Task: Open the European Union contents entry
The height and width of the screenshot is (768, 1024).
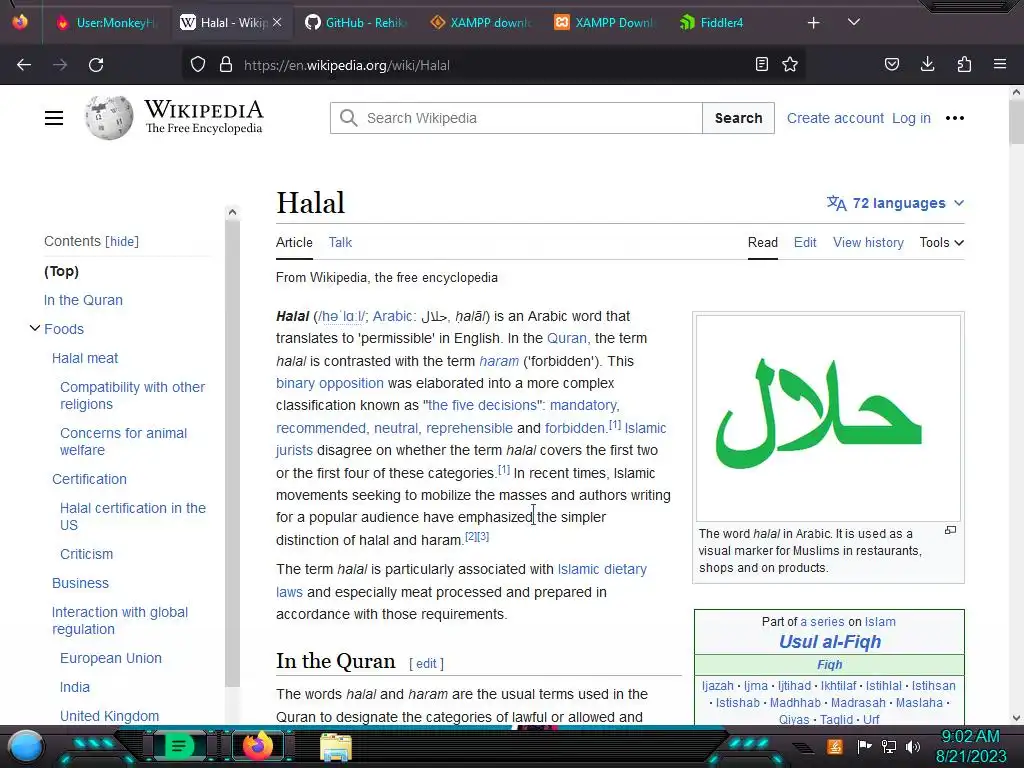Action: click(x=110, y=658)
